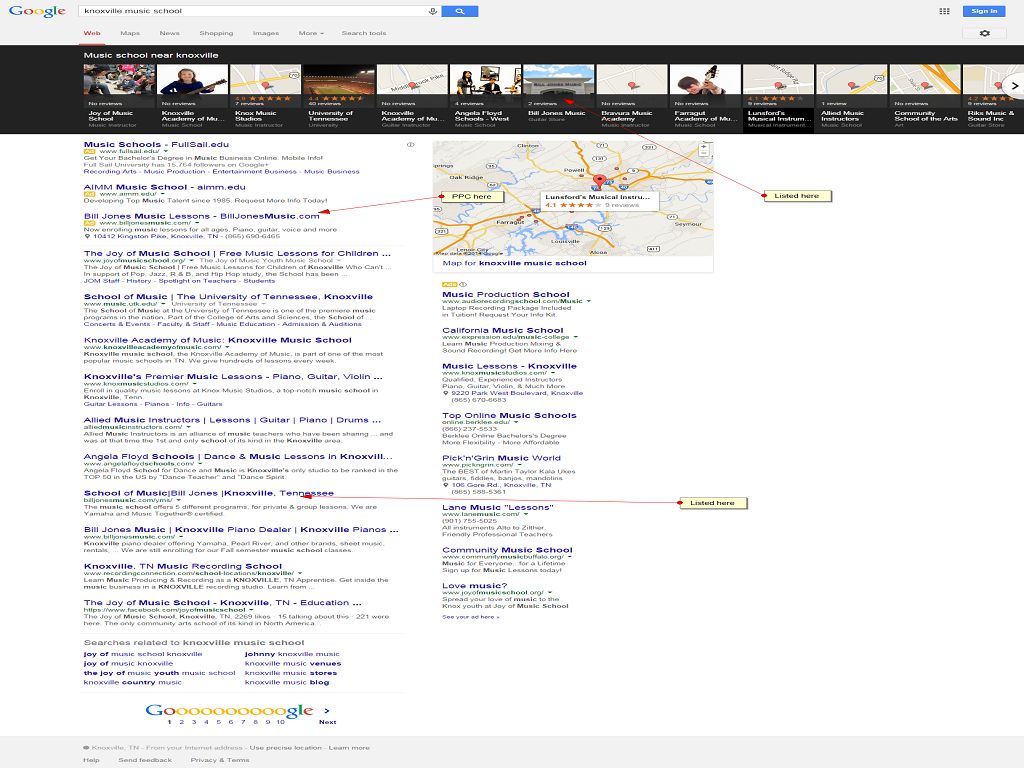Open Knoxville Academy of Music result
The image size is (1024, 768).
tap(217, 340)
